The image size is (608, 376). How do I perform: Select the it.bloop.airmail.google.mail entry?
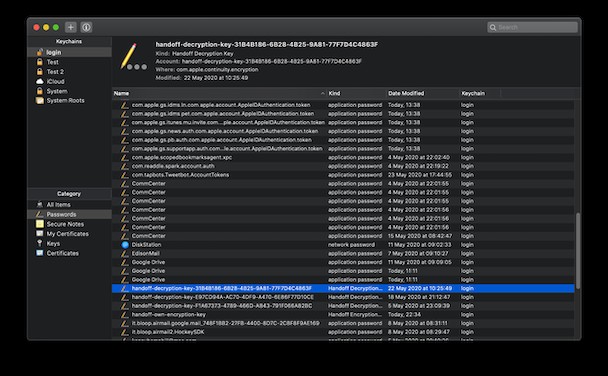point(343,323)
